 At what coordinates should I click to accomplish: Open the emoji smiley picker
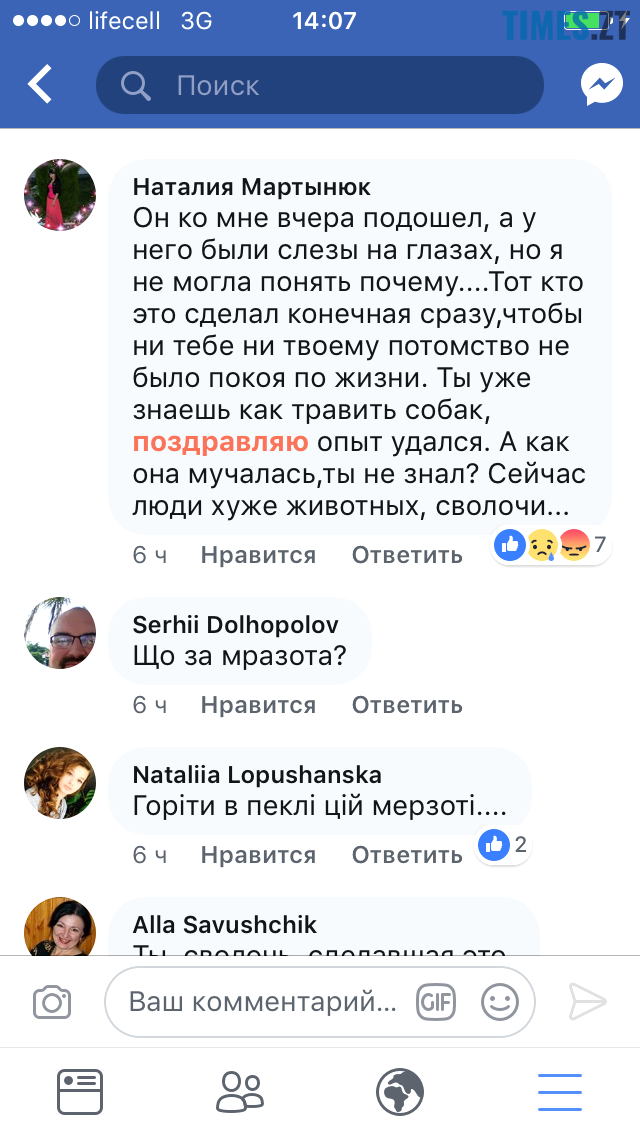tap(499, 1001)
